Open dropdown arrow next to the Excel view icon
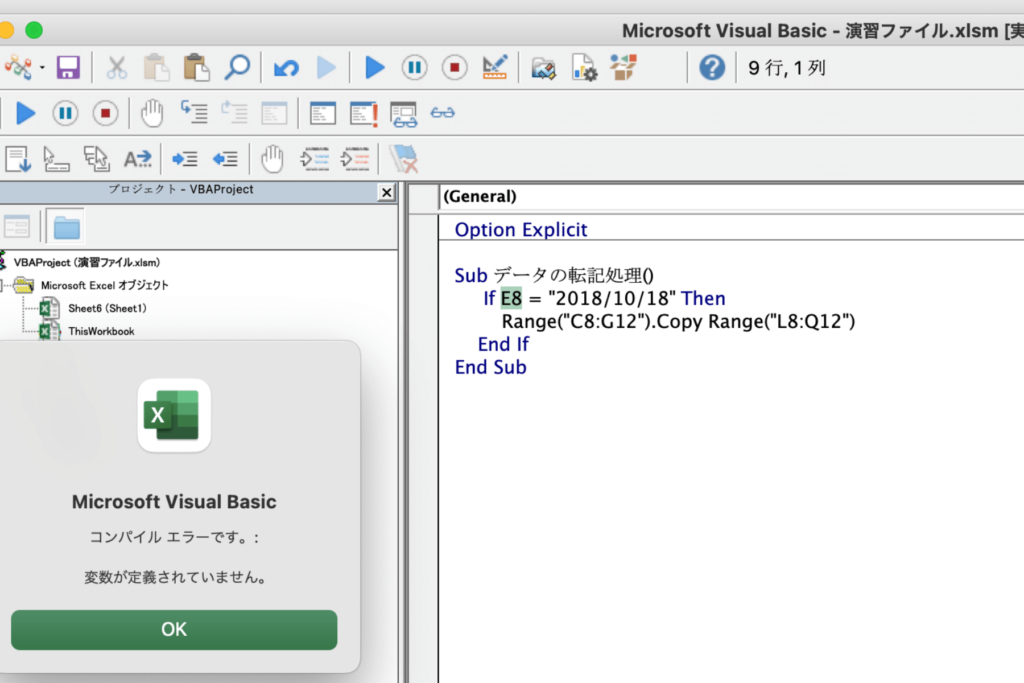 [42, 68]
